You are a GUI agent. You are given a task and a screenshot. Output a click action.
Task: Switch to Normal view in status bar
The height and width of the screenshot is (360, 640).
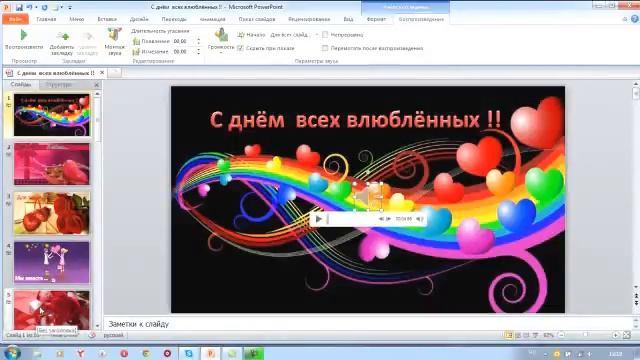tap(508, 335)
